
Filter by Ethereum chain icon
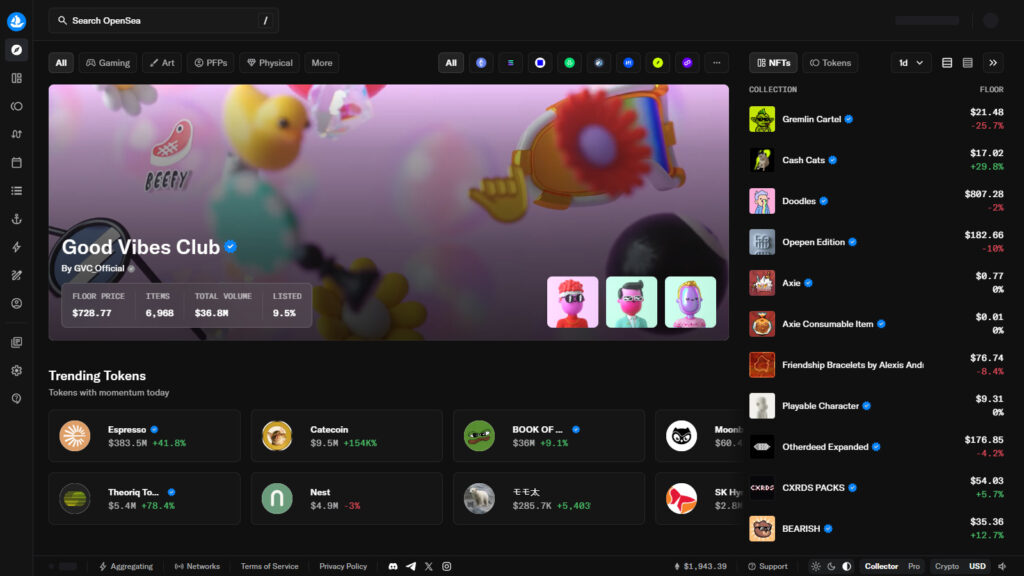pos(481,63)
